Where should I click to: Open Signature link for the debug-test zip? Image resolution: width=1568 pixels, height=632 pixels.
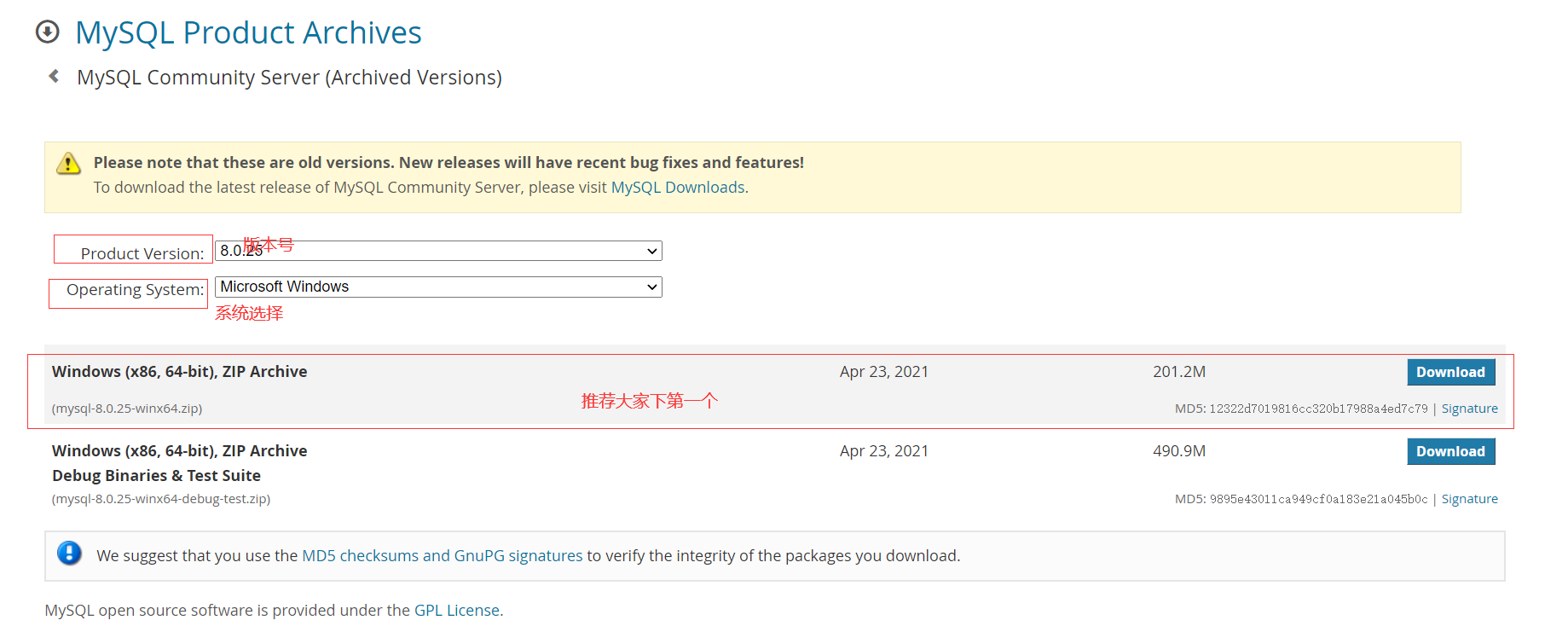click(1469, 499)
